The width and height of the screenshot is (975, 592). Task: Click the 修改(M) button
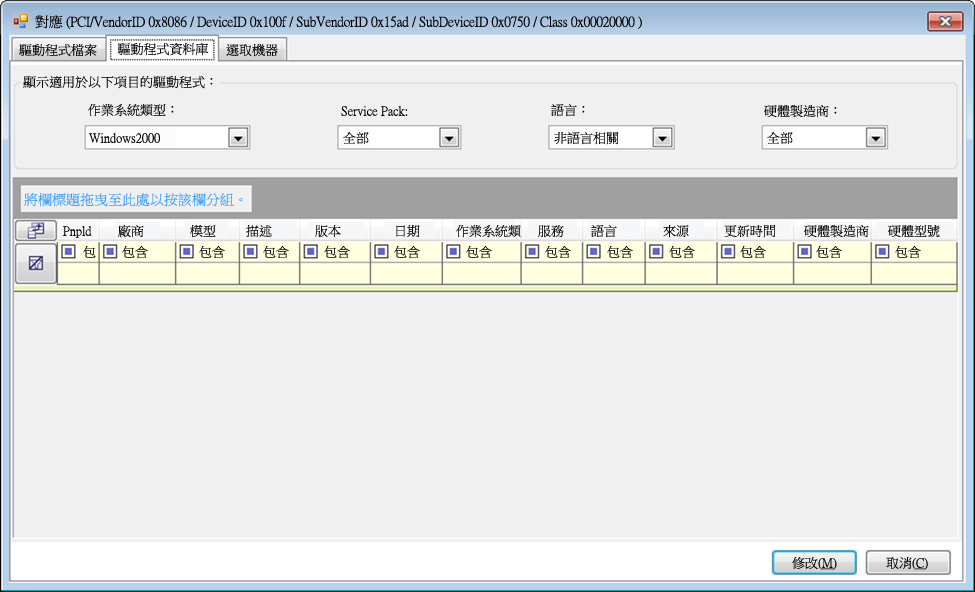click(814, 563)
